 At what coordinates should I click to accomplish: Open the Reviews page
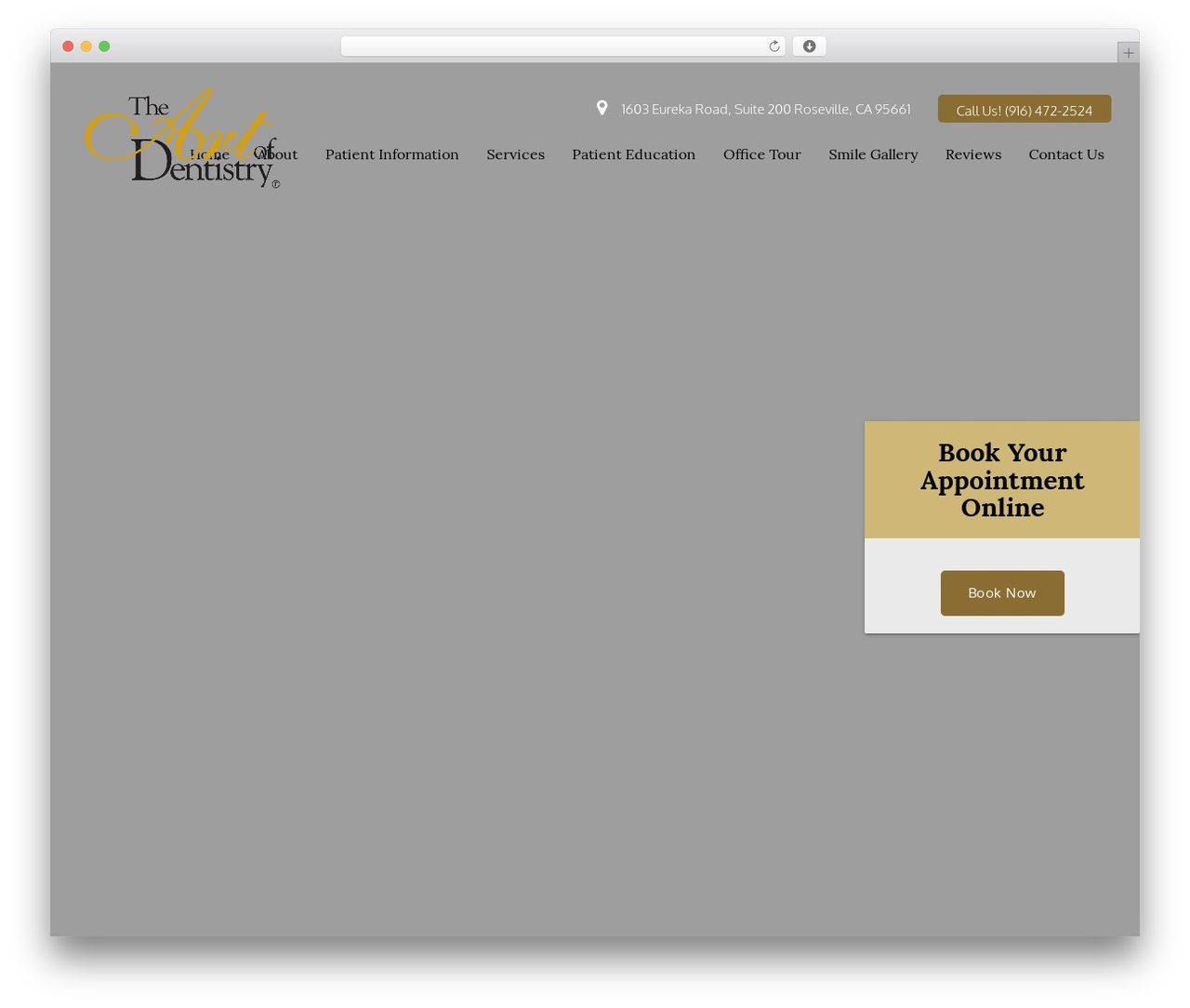(973, 154)
